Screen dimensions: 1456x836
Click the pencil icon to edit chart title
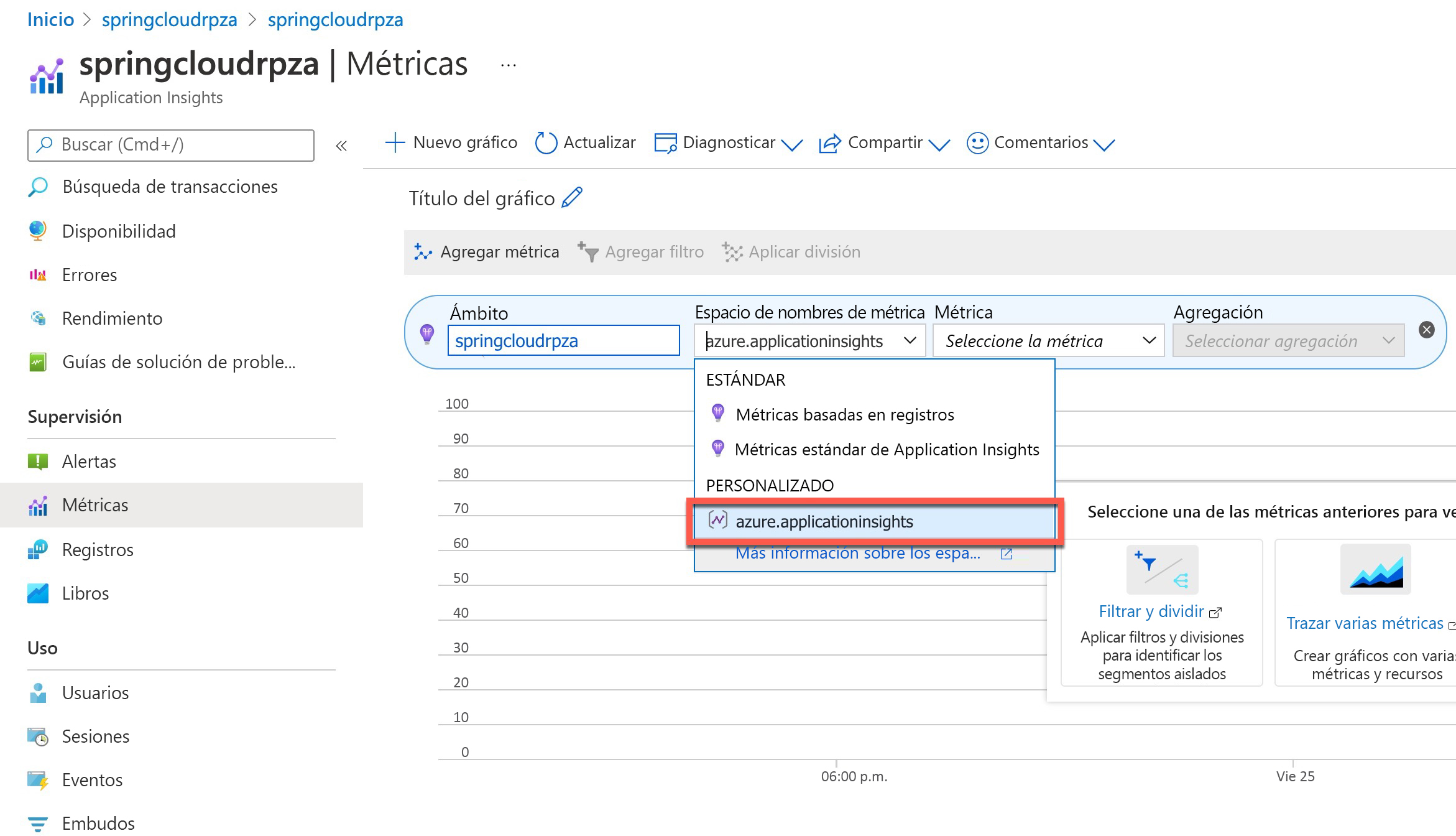(x=571, y=198)
